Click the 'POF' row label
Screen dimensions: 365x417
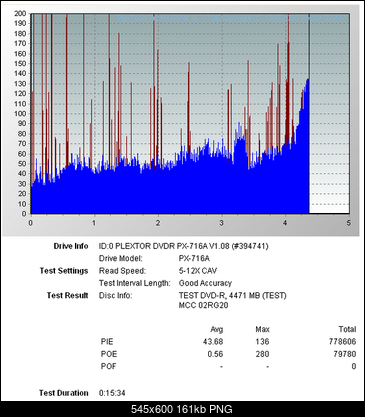pos(109,366)
